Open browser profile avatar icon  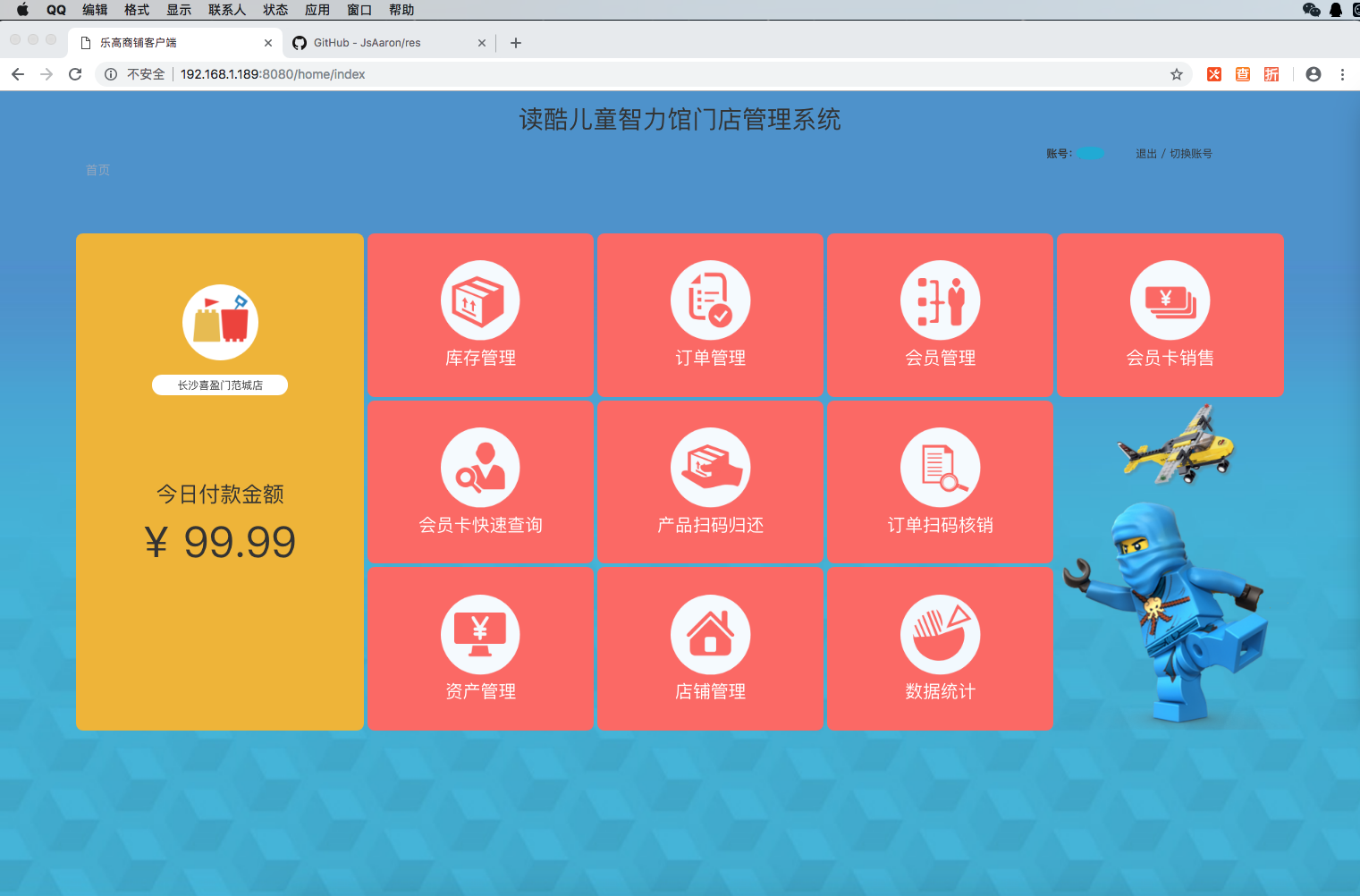click(x=1314, y=74)
